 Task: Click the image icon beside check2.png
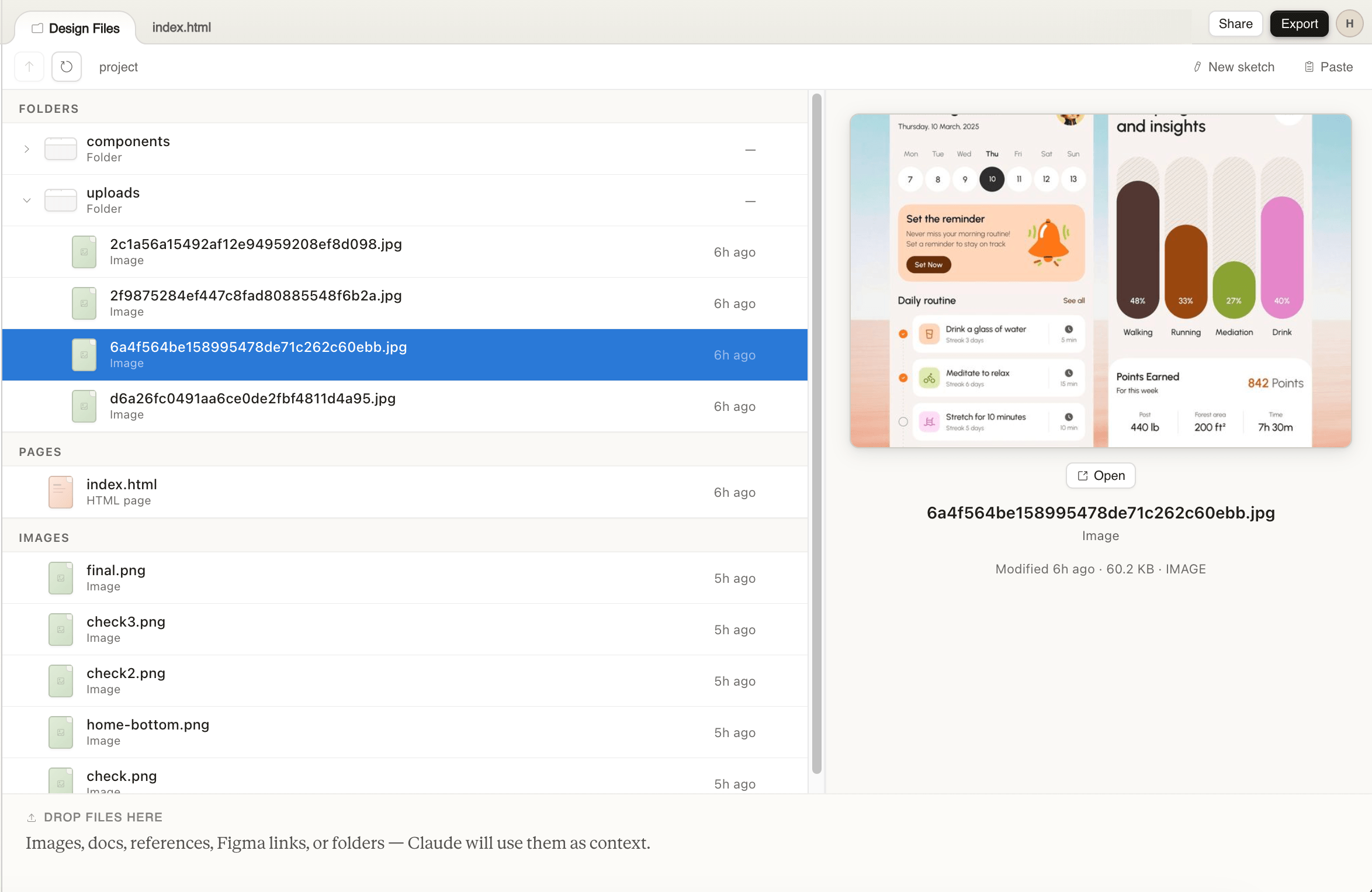pyautogui.click(x=60, y=680)
